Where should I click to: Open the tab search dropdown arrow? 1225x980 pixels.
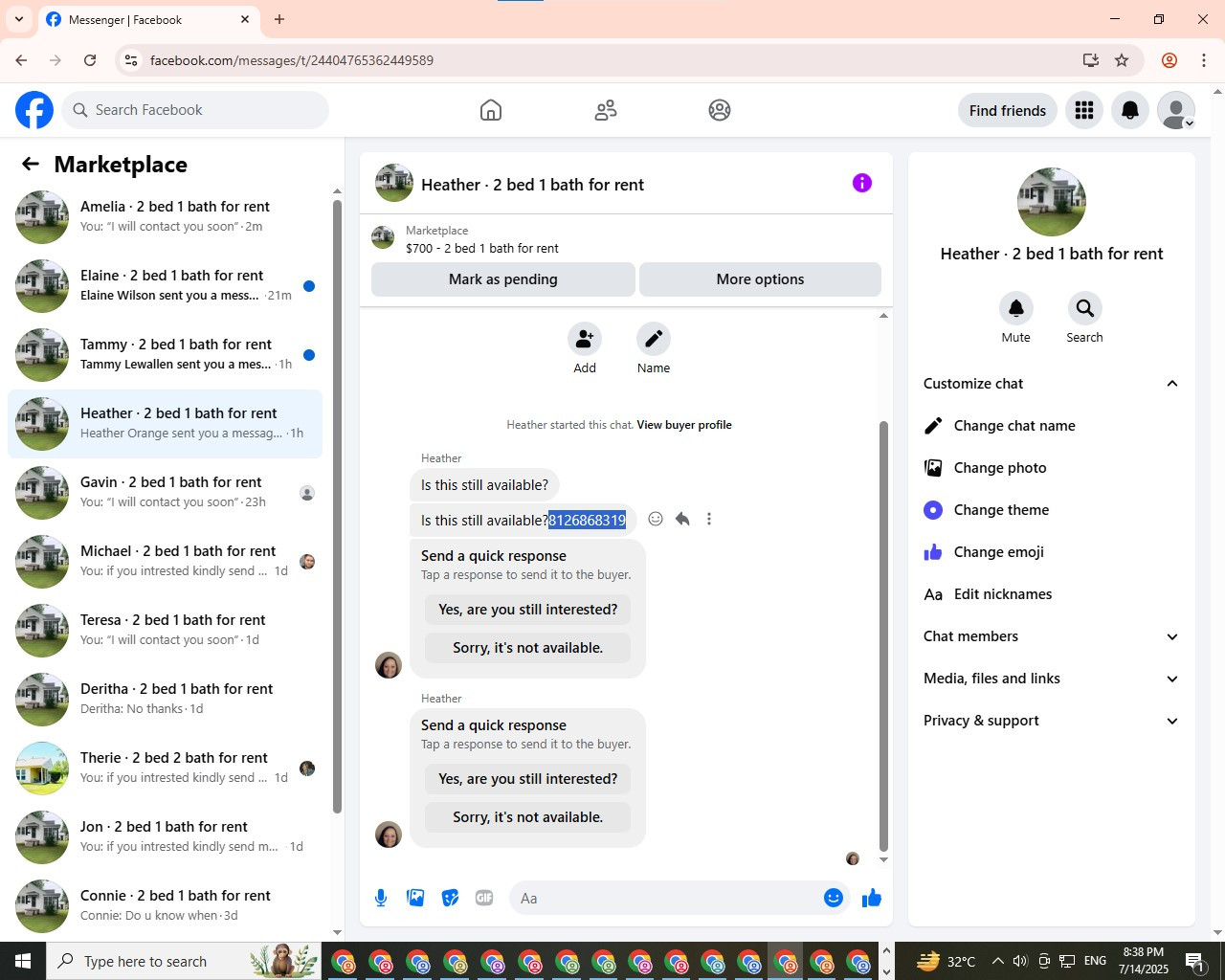pyautogui.click(x=18, y=19)
